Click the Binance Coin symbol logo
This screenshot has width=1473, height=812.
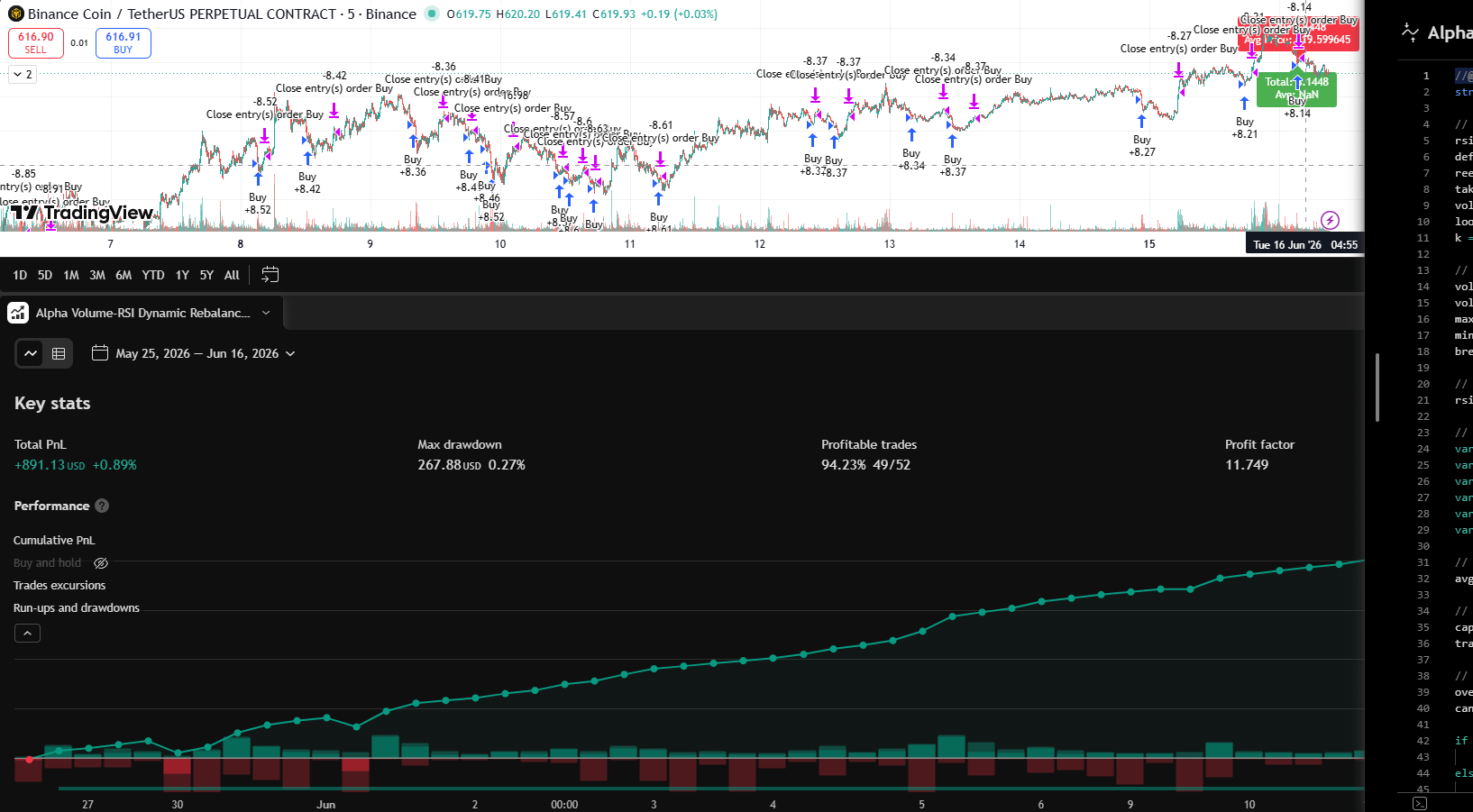(x=16, y=14)
